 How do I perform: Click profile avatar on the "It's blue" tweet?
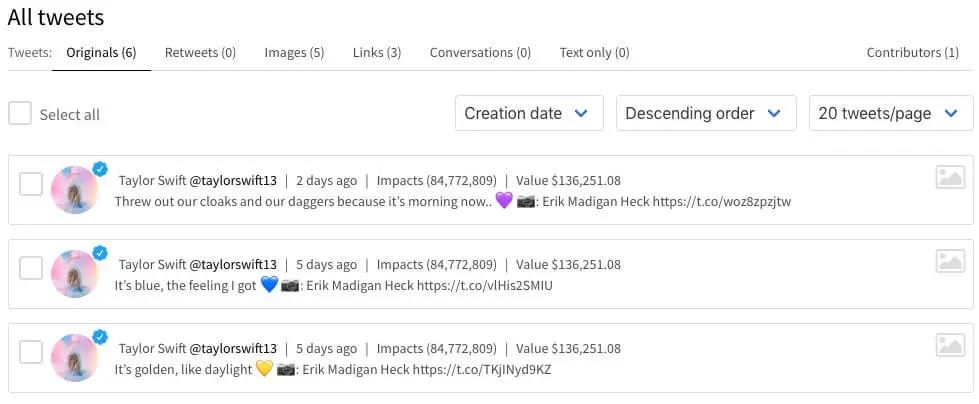[x=75, y=274]
